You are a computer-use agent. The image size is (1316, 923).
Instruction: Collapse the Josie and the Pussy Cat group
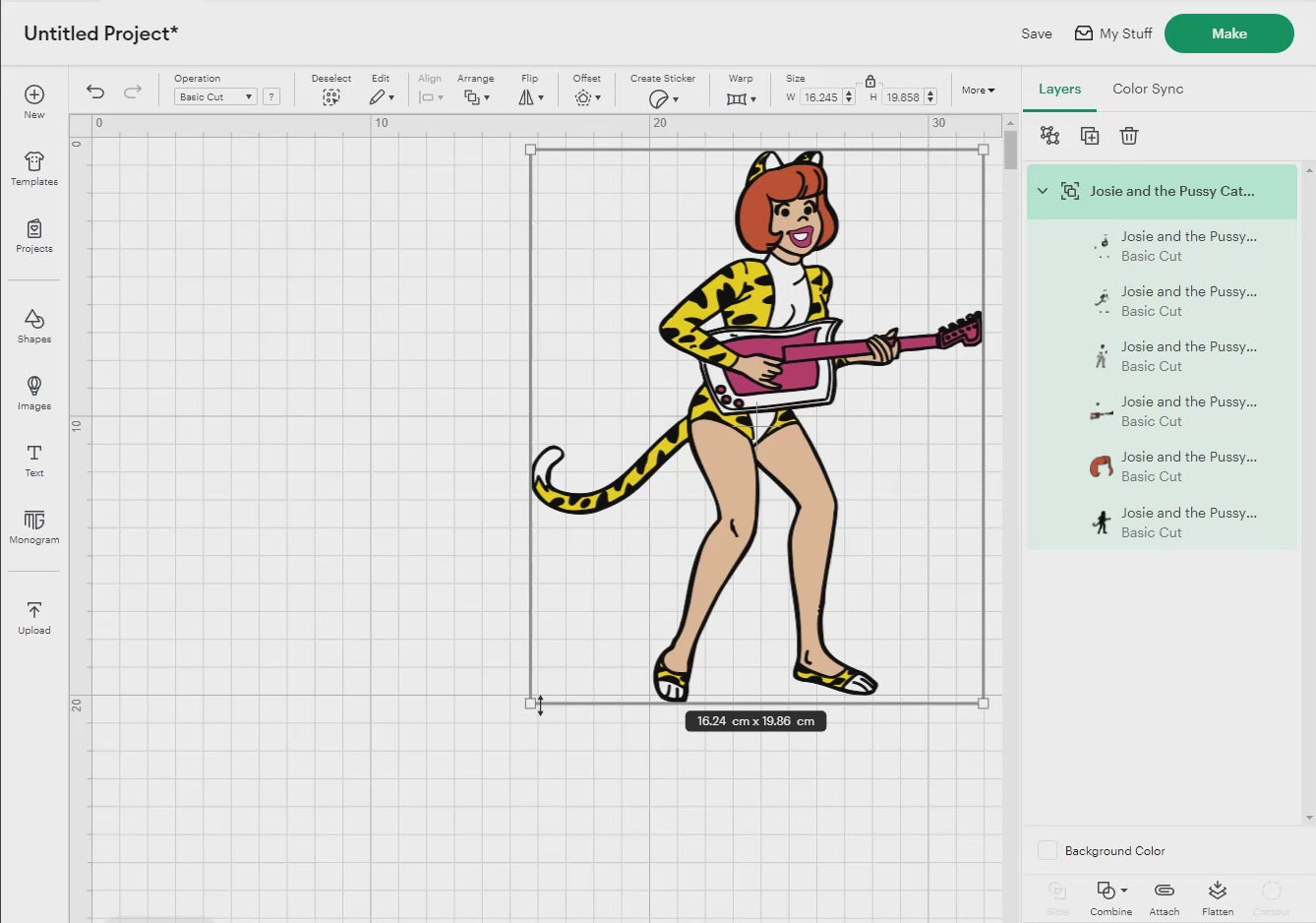pos(1043,191)
